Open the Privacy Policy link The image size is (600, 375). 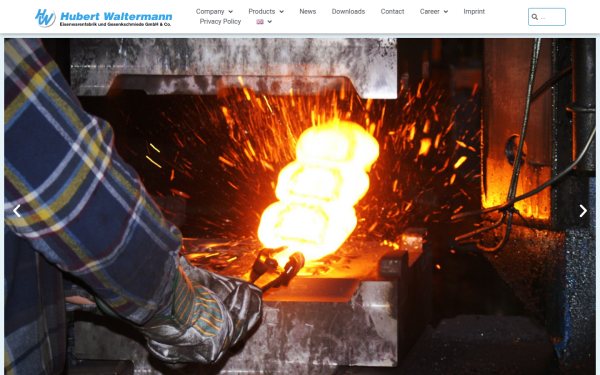click(x=220, y=21)
